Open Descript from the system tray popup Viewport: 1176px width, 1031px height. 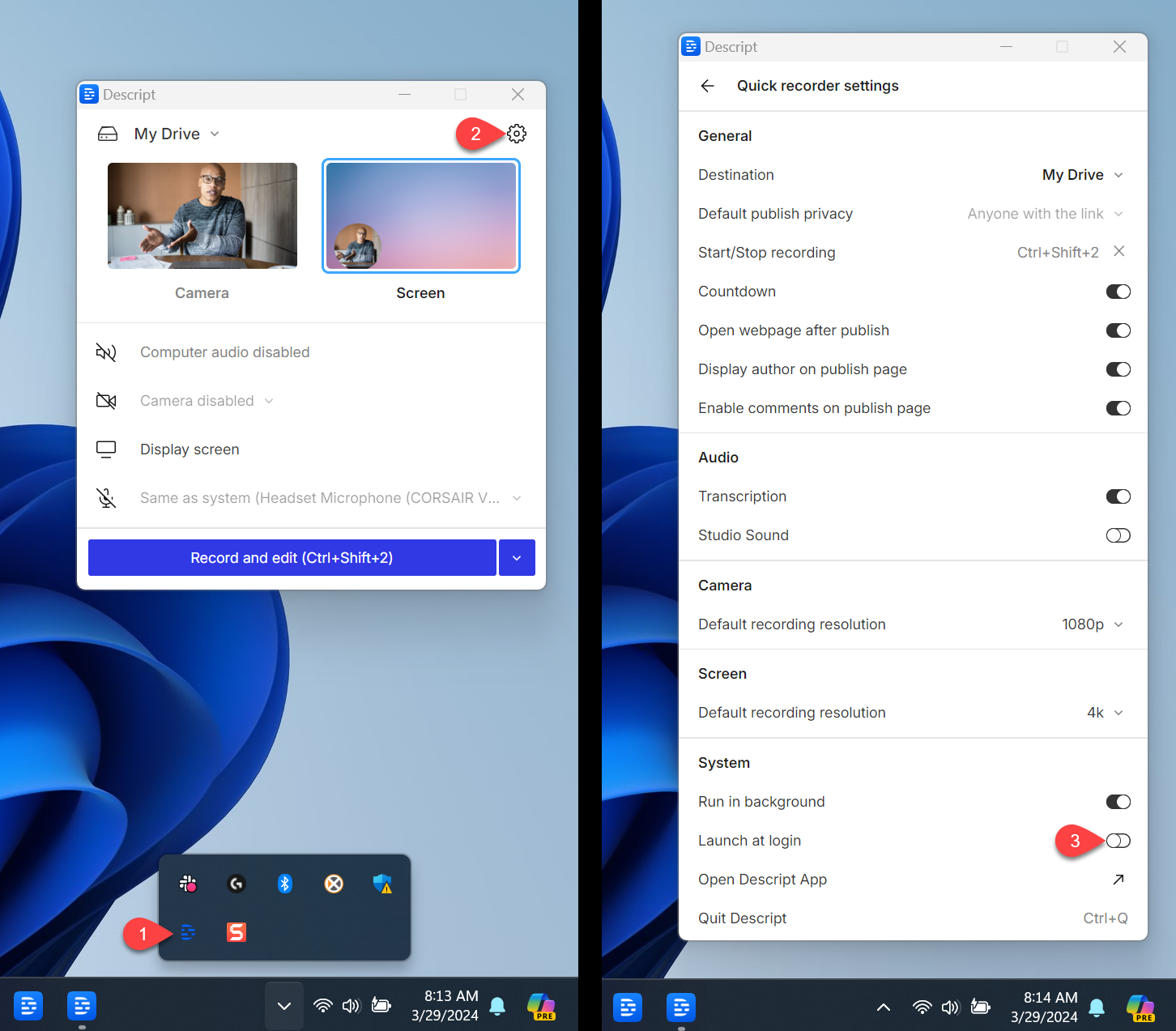(x=187, y=932)
